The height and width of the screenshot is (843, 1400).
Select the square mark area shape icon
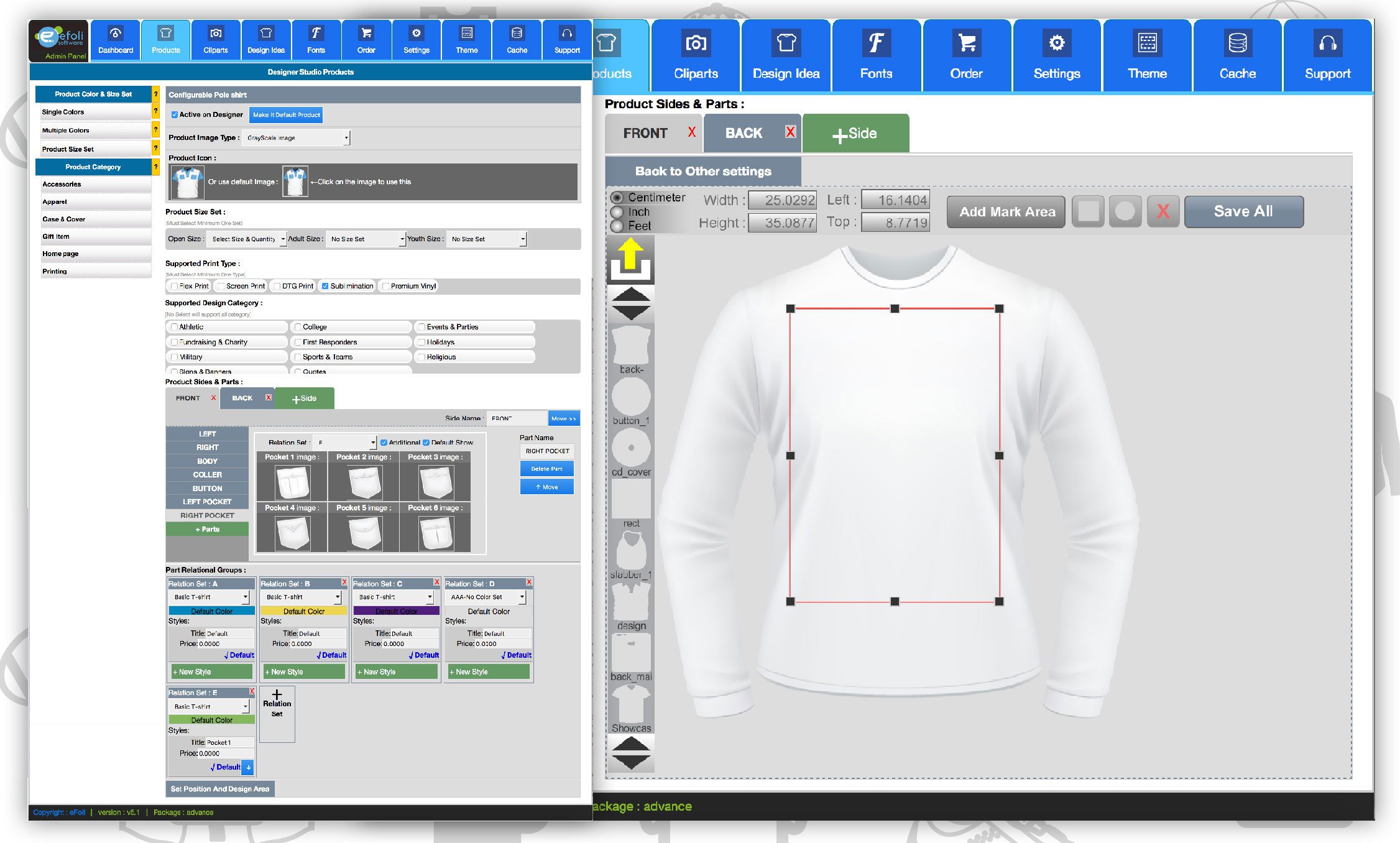tap(1088, 211)
